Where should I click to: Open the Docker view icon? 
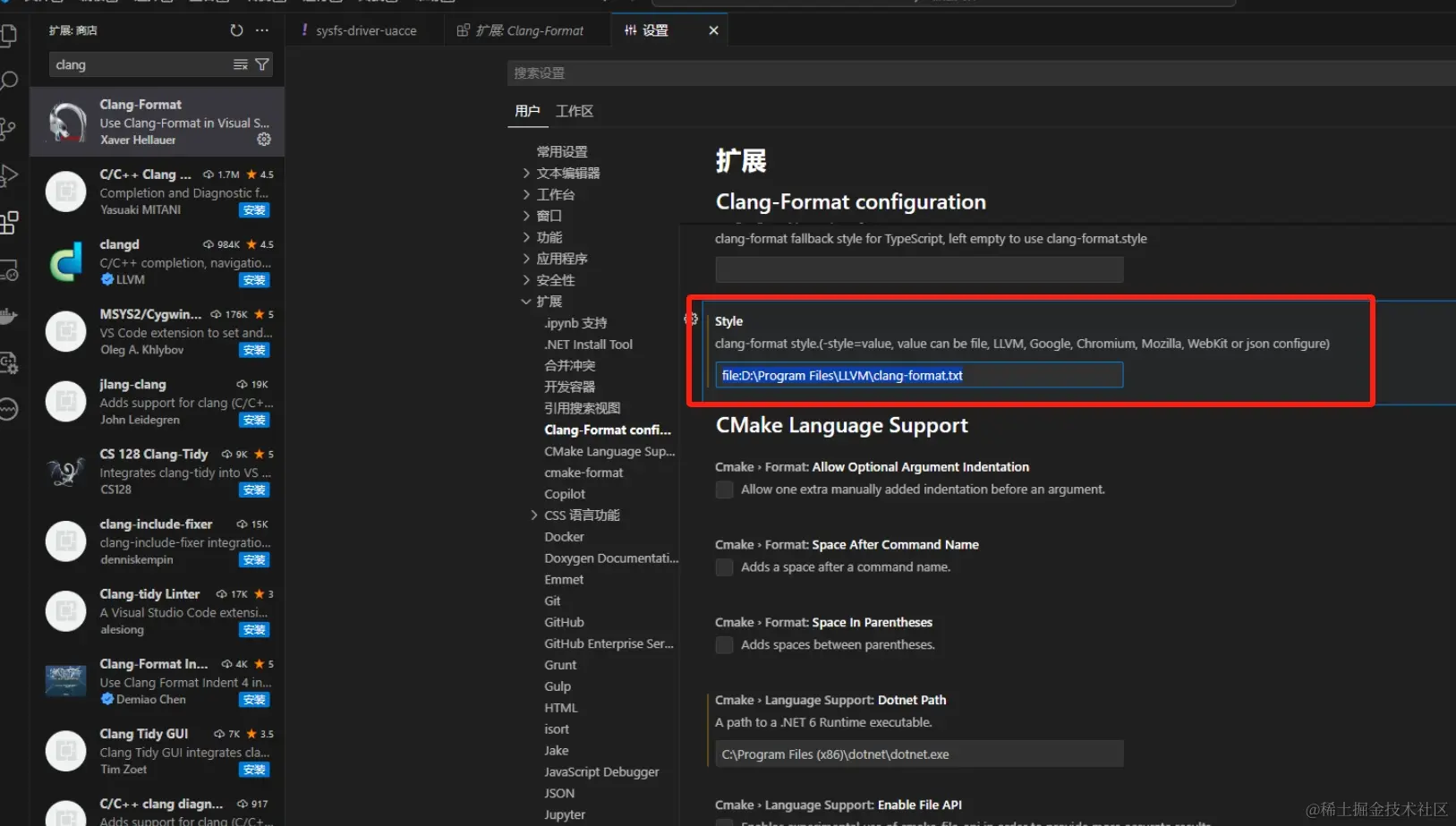[8, 316]
